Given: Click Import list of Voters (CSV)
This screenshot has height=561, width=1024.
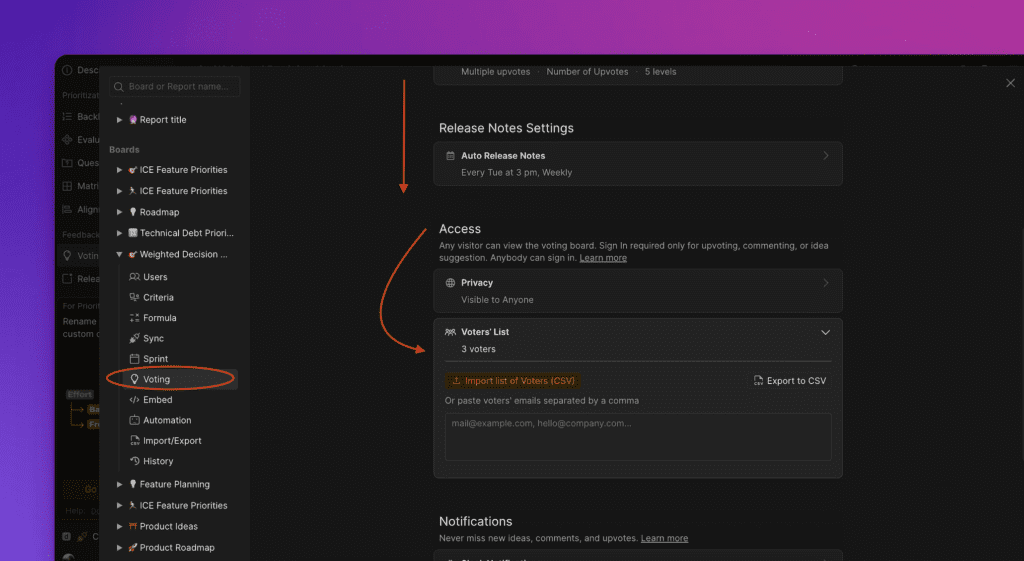Looking at the screenshot, I should coord(513,381).
